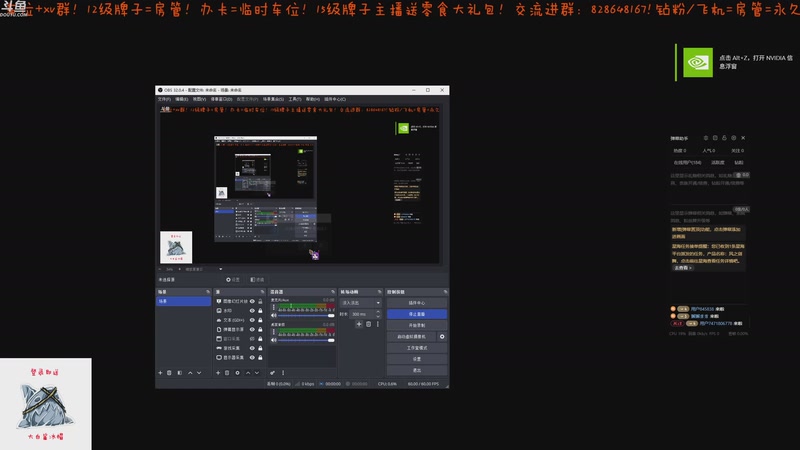The image size is (800, 450).
Task: Open 麦克风/Aux channel three-dot options
Action: pyautogui.click(x=273, y=308)
